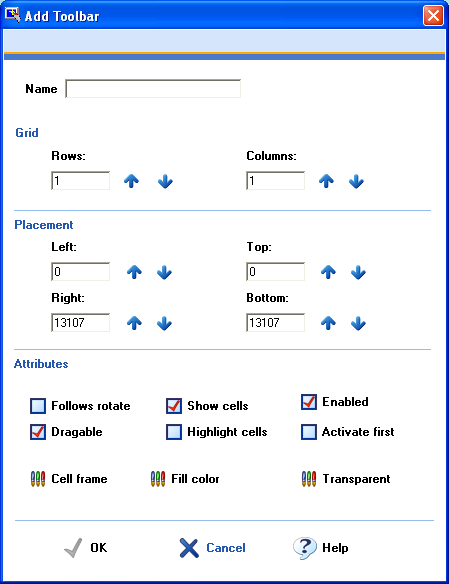Enable the Follows rotate checkbox
Viewport: 449px width, 584px height.
(x=38, y=406)
